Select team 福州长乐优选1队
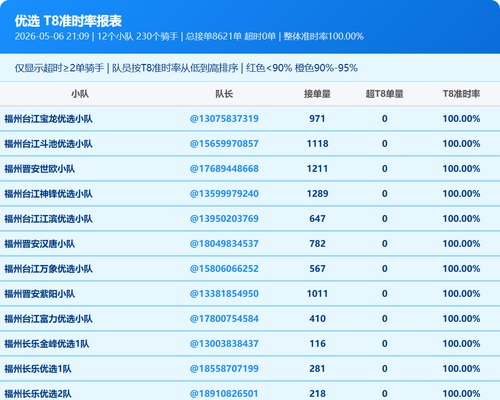The height and width of the screenshot is (400, 500). click(x=38, y=369)
